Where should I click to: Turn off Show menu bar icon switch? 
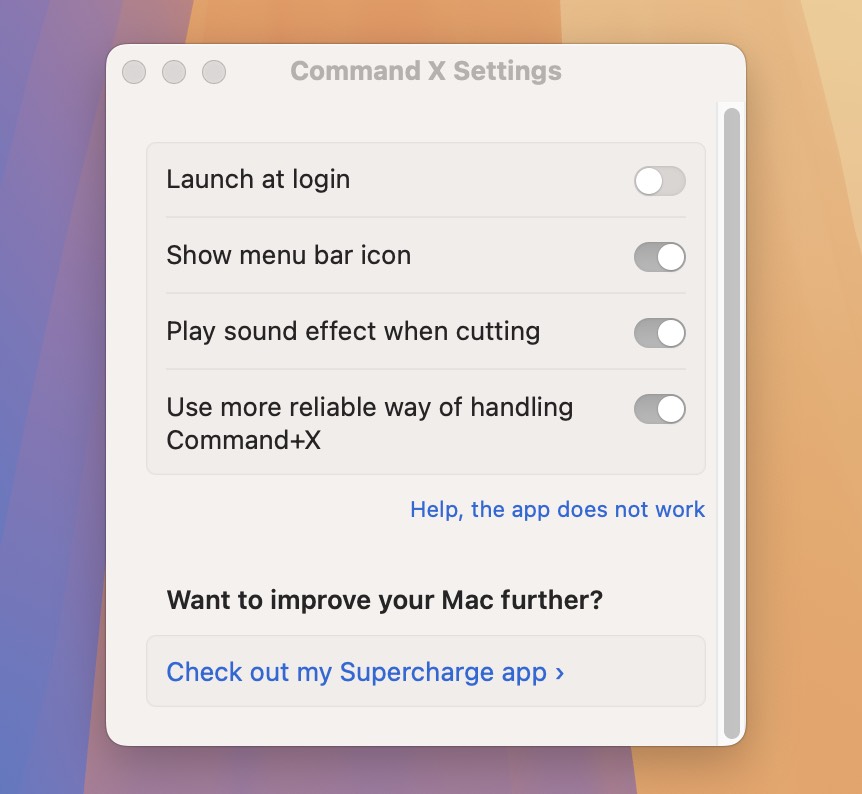coord(660,257)
